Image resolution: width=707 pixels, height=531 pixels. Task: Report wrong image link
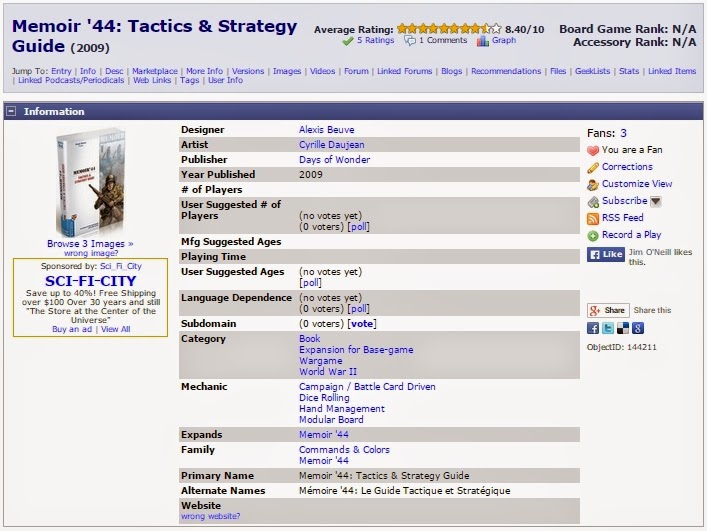pyautogui.click(x=91, y=253)
